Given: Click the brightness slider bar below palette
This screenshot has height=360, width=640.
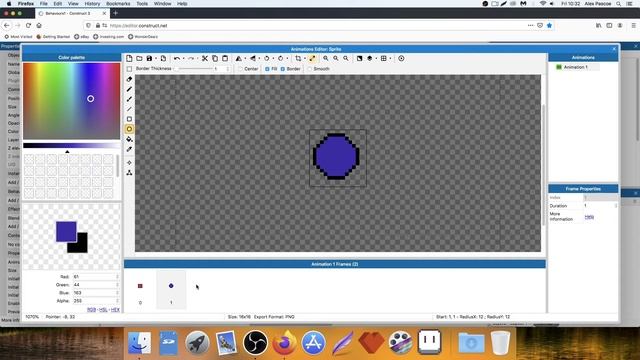Looking at the screenshot, I should [x=71, y=145].
